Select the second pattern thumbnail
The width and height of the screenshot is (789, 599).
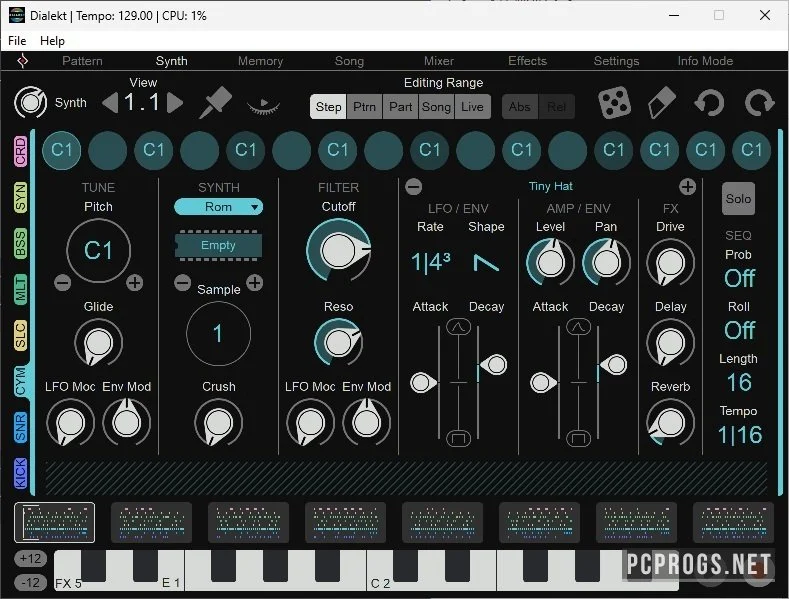tap(151, 522)
